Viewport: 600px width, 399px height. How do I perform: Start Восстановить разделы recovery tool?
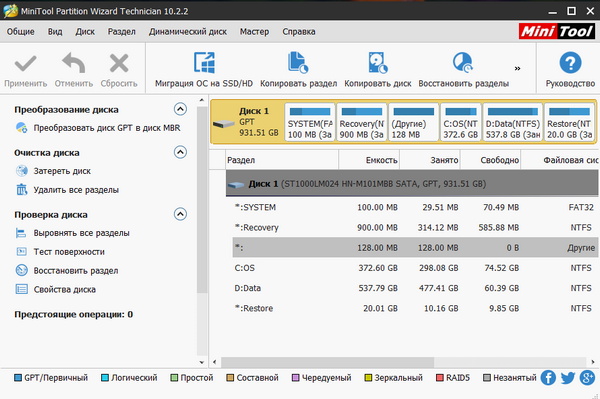463,70
